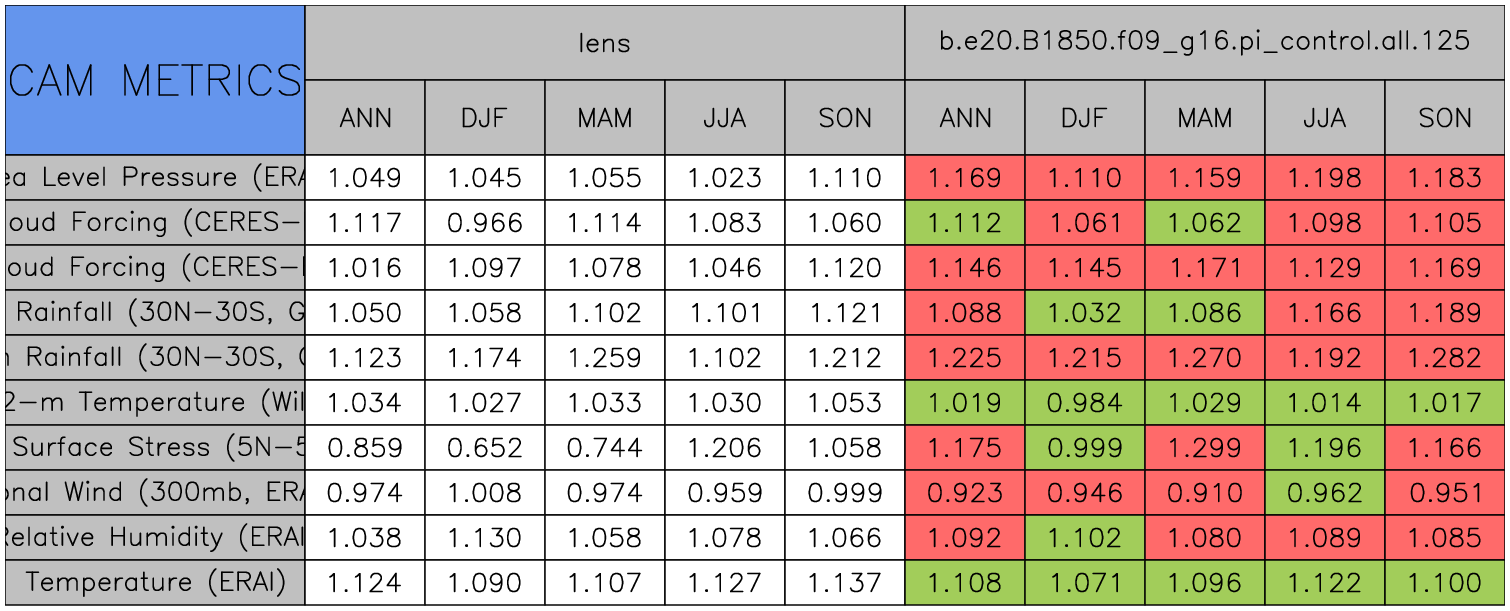Click the Temperature (ERAI) row label
This screenshot has height=611, width=1510.
tap(155, 582)
